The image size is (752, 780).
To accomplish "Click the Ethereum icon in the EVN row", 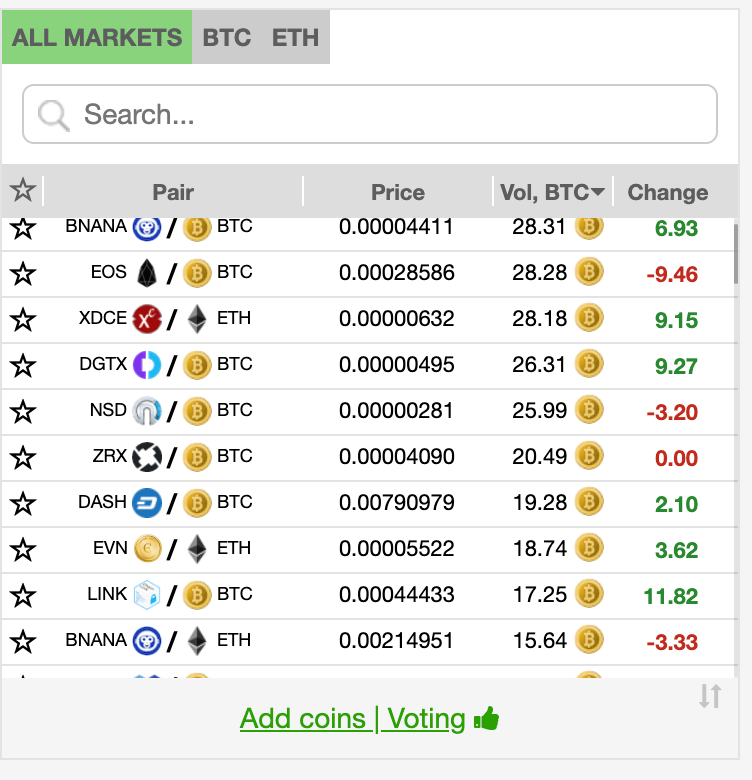I will click(197, 549).
